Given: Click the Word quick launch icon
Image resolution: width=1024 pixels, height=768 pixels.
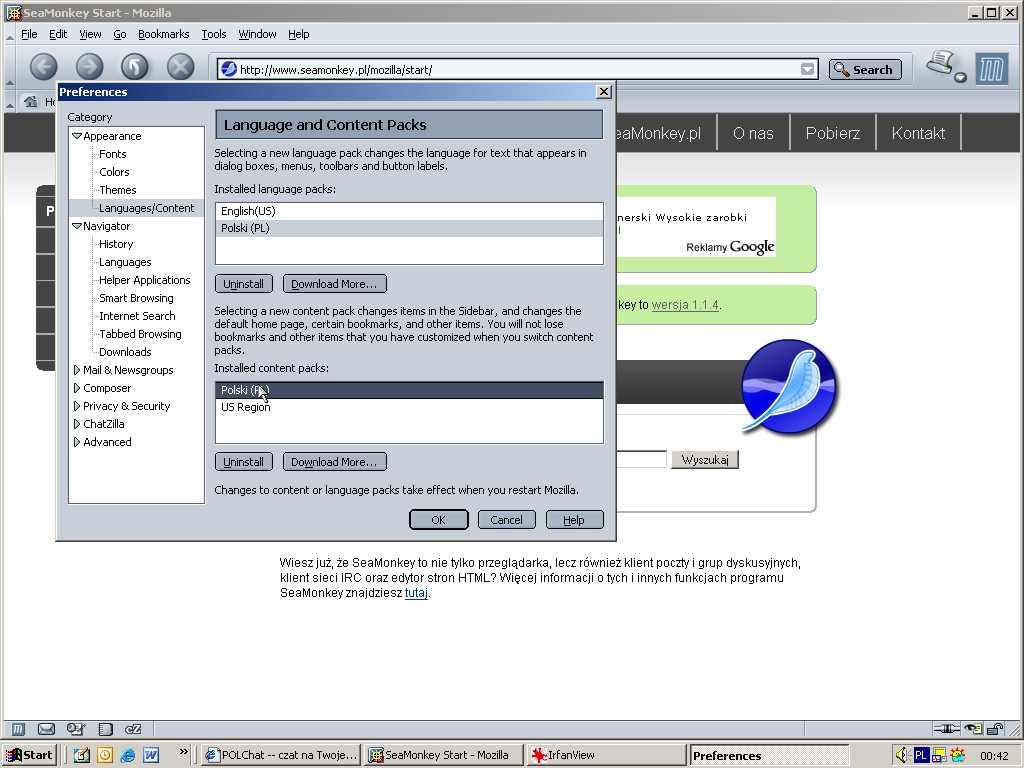Looking at the screenshot, I should pyautogui.click(x=151, y=755).
